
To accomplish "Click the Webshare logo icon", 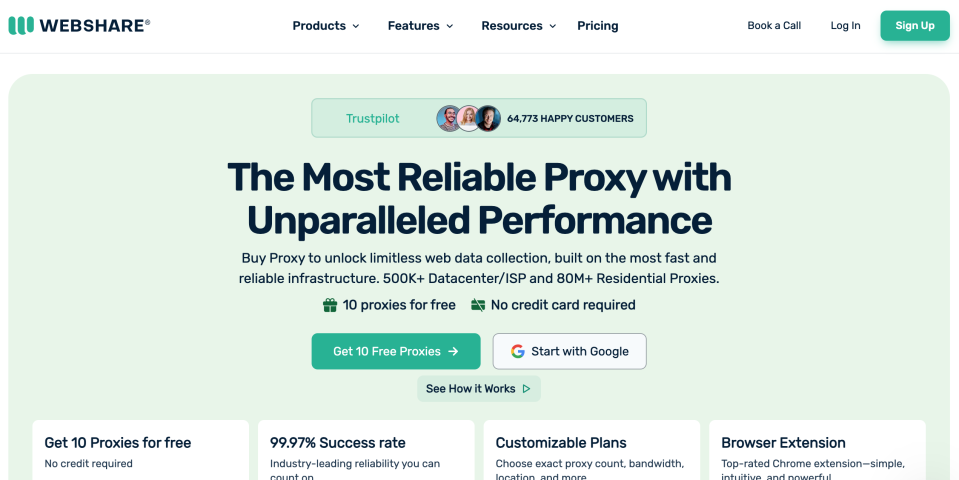I will coord(20,26).
